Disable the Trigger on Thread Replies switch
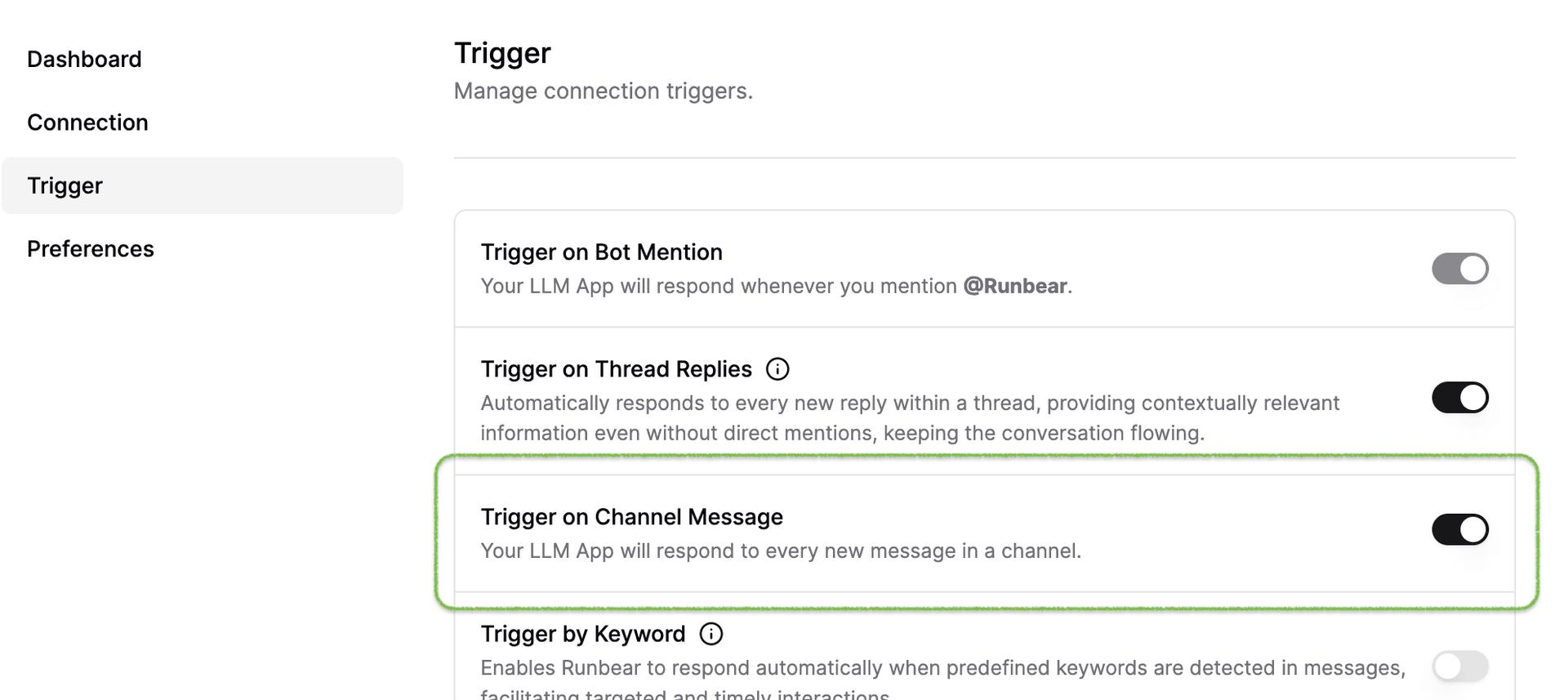The width and height of the screenshot is (1568, 700). (1459, 398)
